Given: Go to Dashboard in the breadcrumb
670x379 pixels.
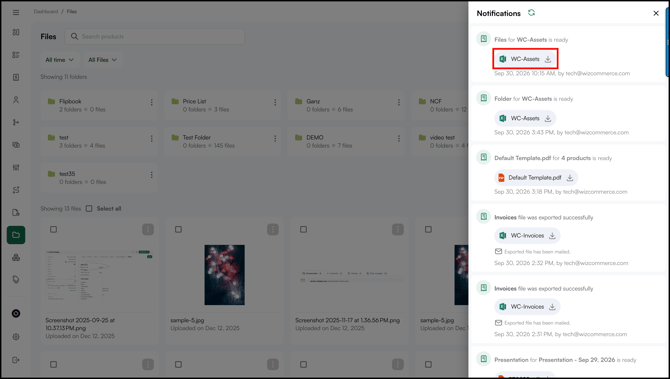Looking at the screenshot, I should pos(46,12).
